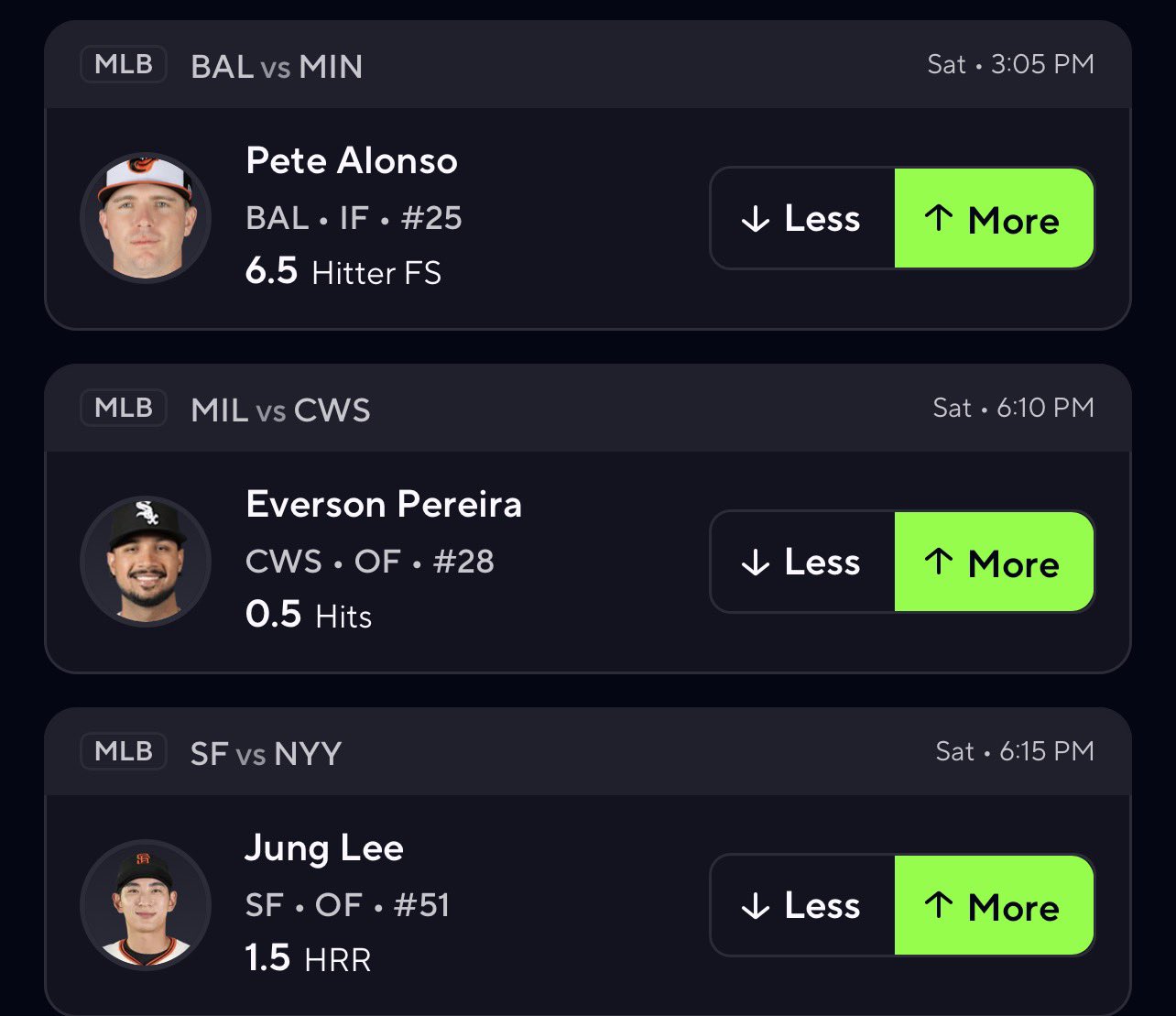Click the Sat 6:15 PM game time
This screenshot has width=1176, height=1016.
click(x=1014, y=752)
